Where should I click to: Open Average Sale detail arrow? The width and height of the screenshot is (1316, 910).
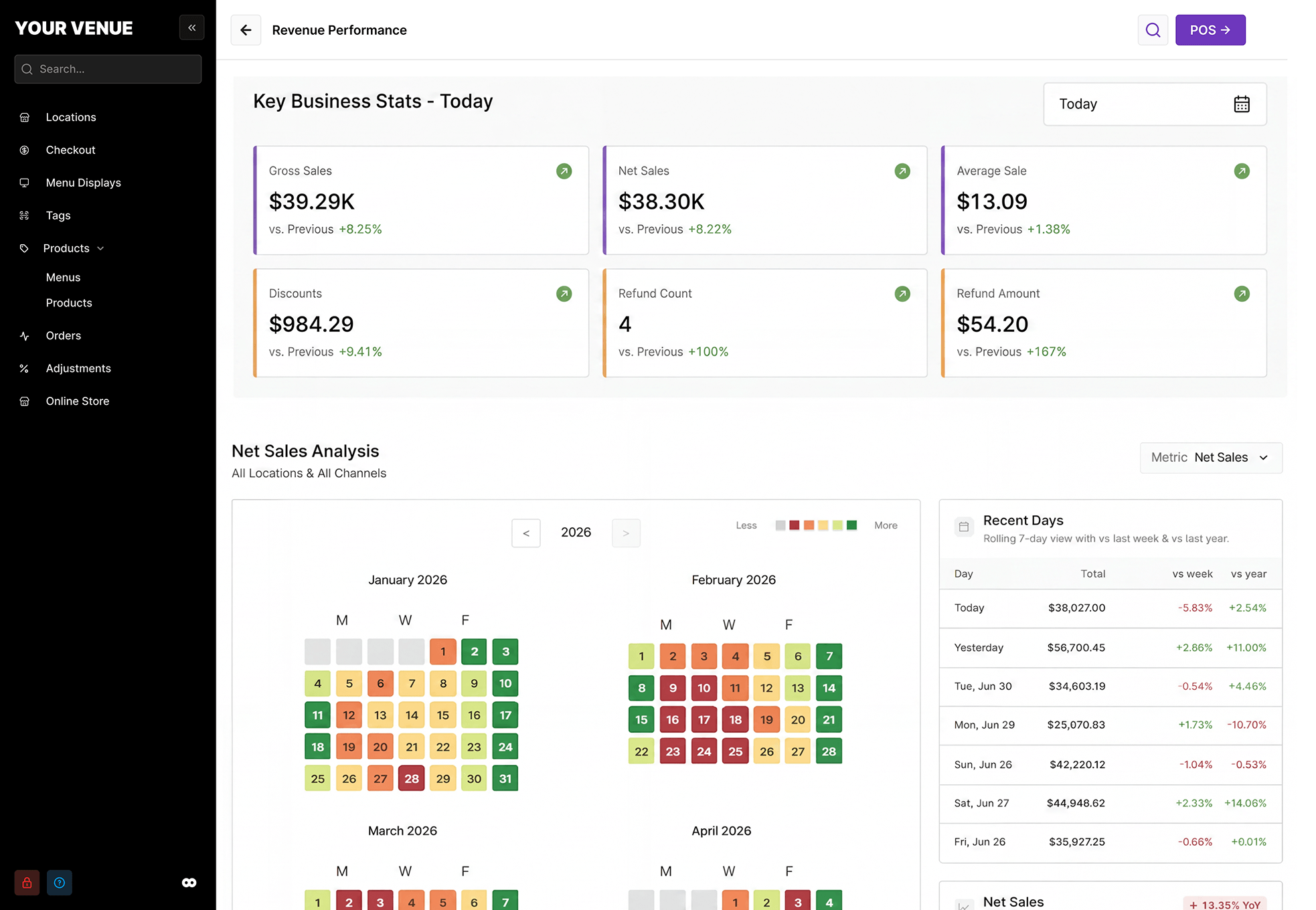pos(1242,171)
